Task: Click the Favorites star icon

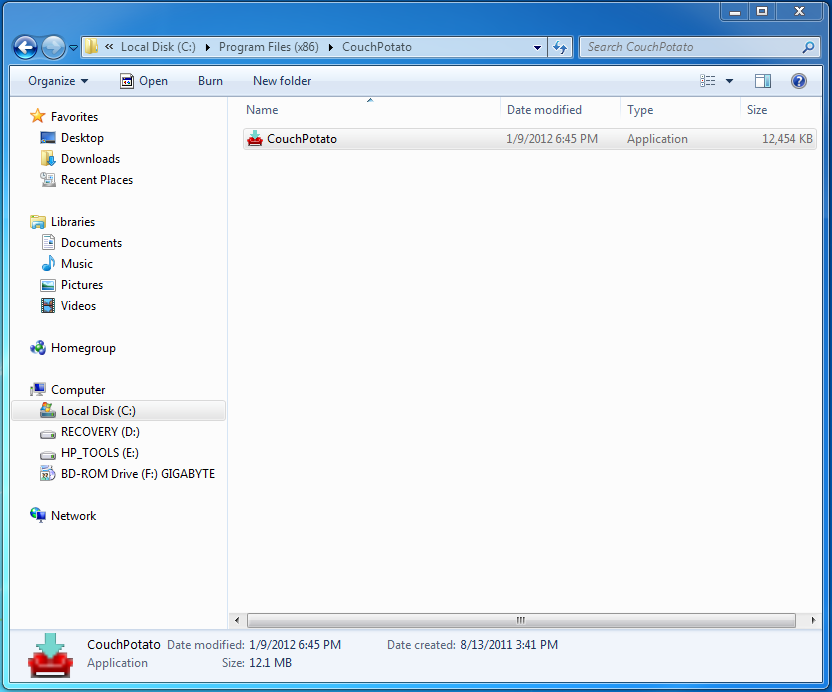Action: coord(38,116)
